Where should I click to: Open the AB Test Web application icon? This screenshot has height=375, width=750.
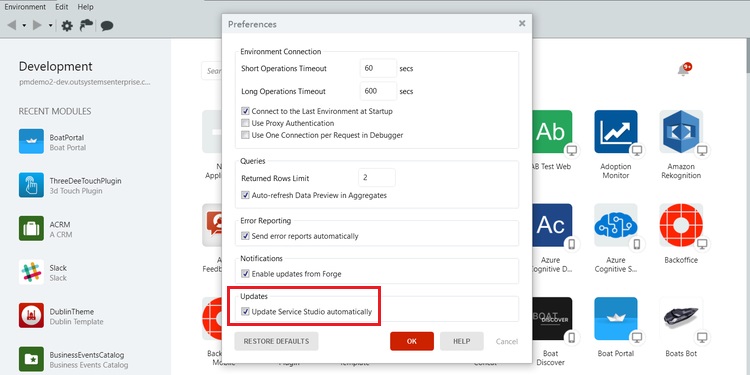point(551,132)
